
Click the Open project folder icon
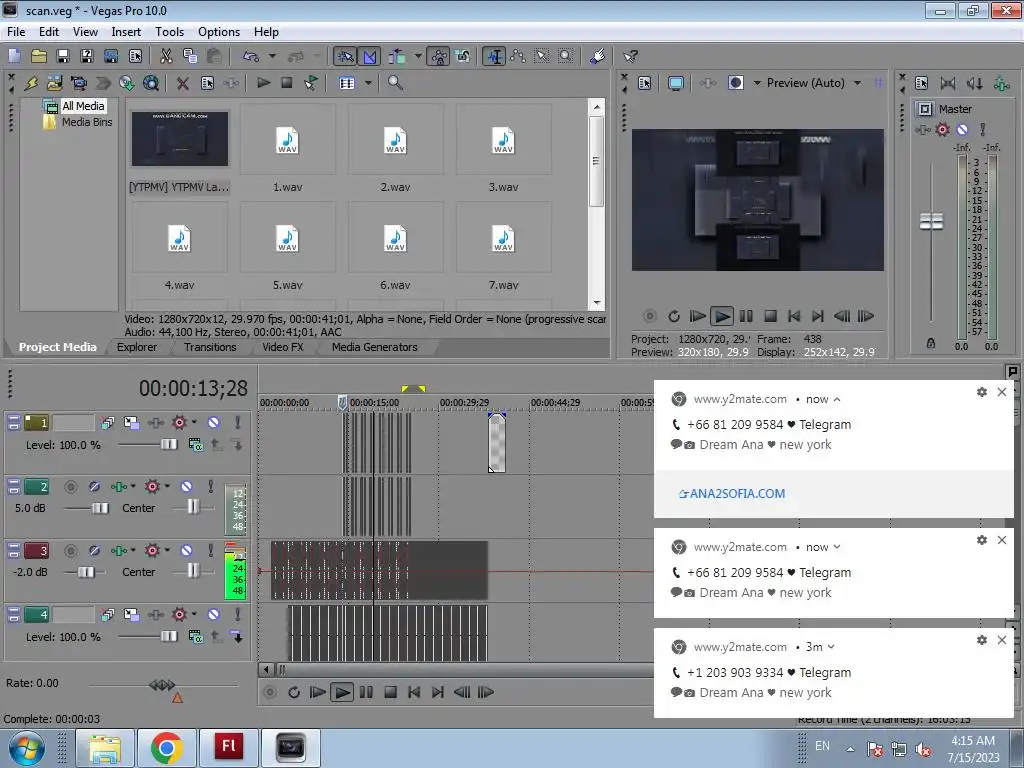(39, 56)
